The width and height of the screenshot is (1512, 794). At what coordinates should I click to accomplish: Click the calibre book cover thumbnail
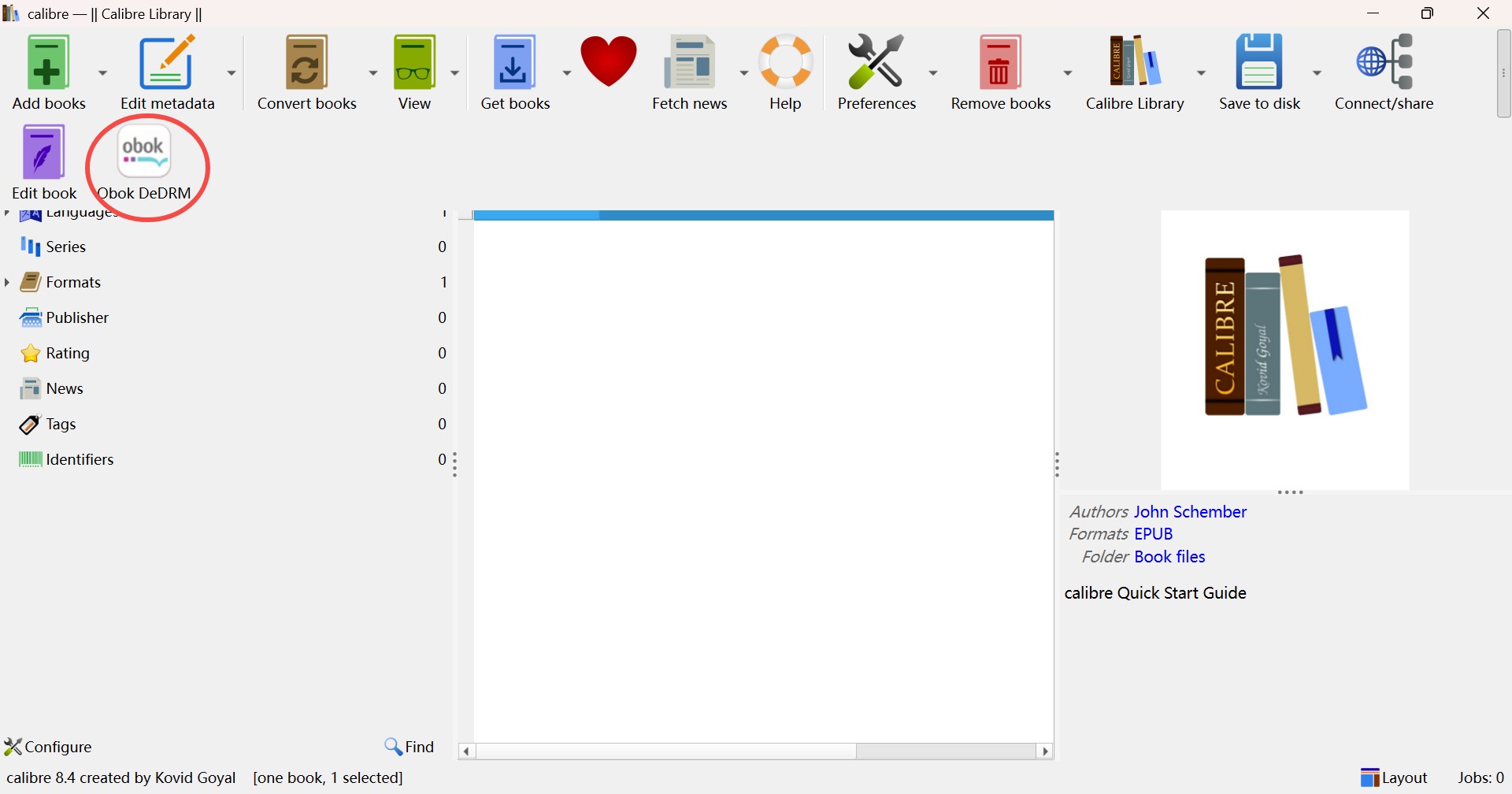click(x=1284, y=350)
